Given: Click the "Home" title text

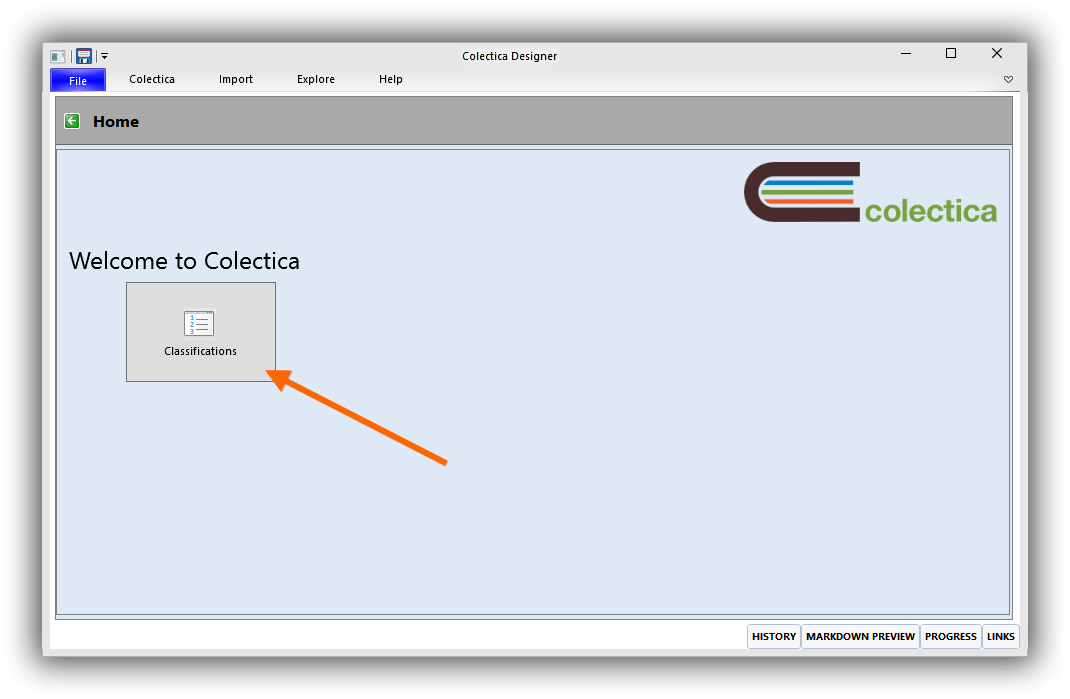Looking at the screenshot, I should point(116,122).
